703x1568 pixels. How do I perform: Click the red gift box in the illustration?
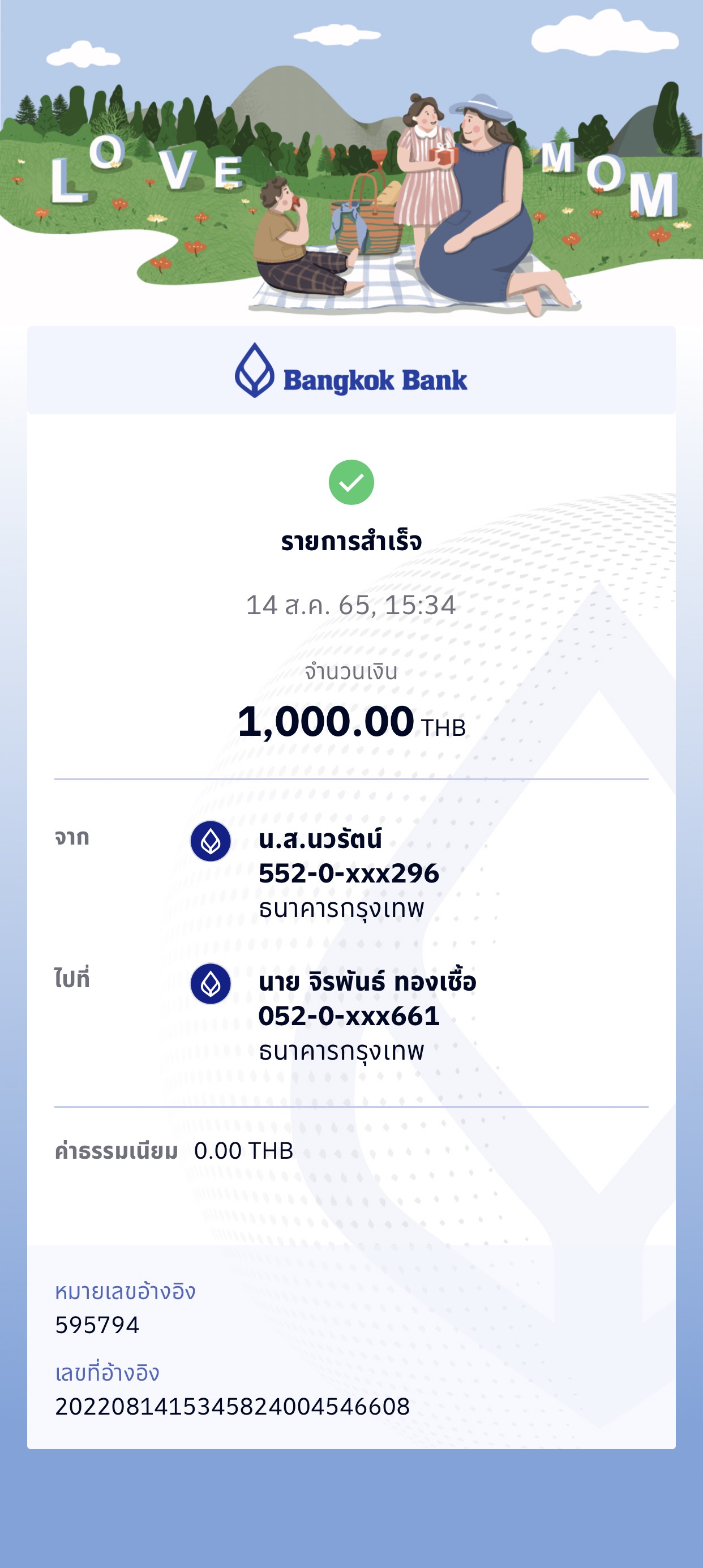click(444, 155)
